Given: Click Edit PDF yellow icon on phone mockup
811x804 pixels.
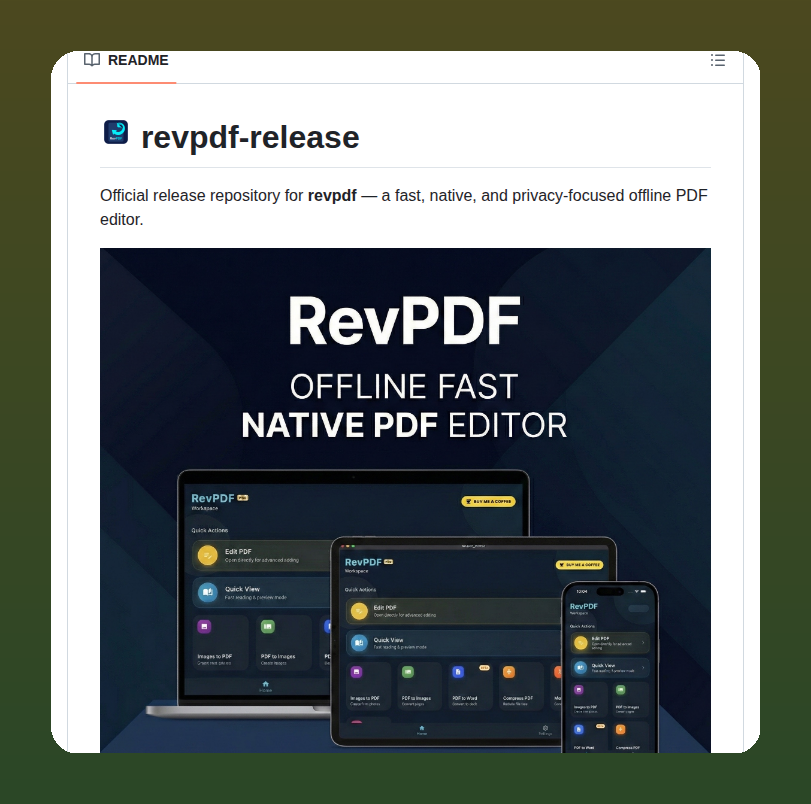Looking at the screenshot, I should [x=581, y=643].
